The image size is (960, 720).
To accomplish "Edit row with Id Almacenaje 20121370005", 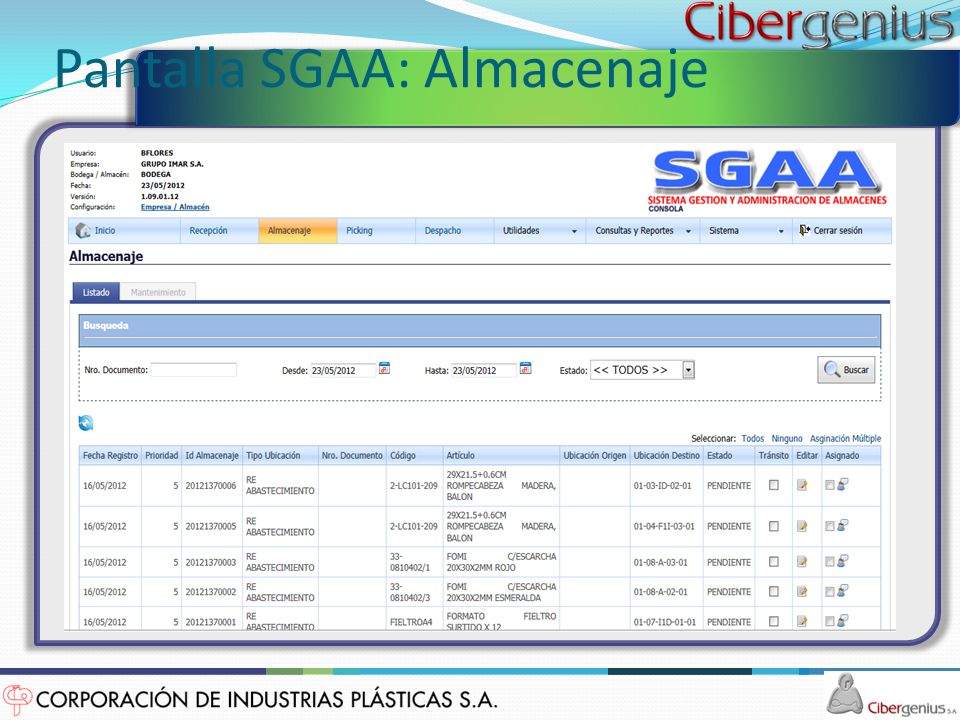I will tap(802, 526).
